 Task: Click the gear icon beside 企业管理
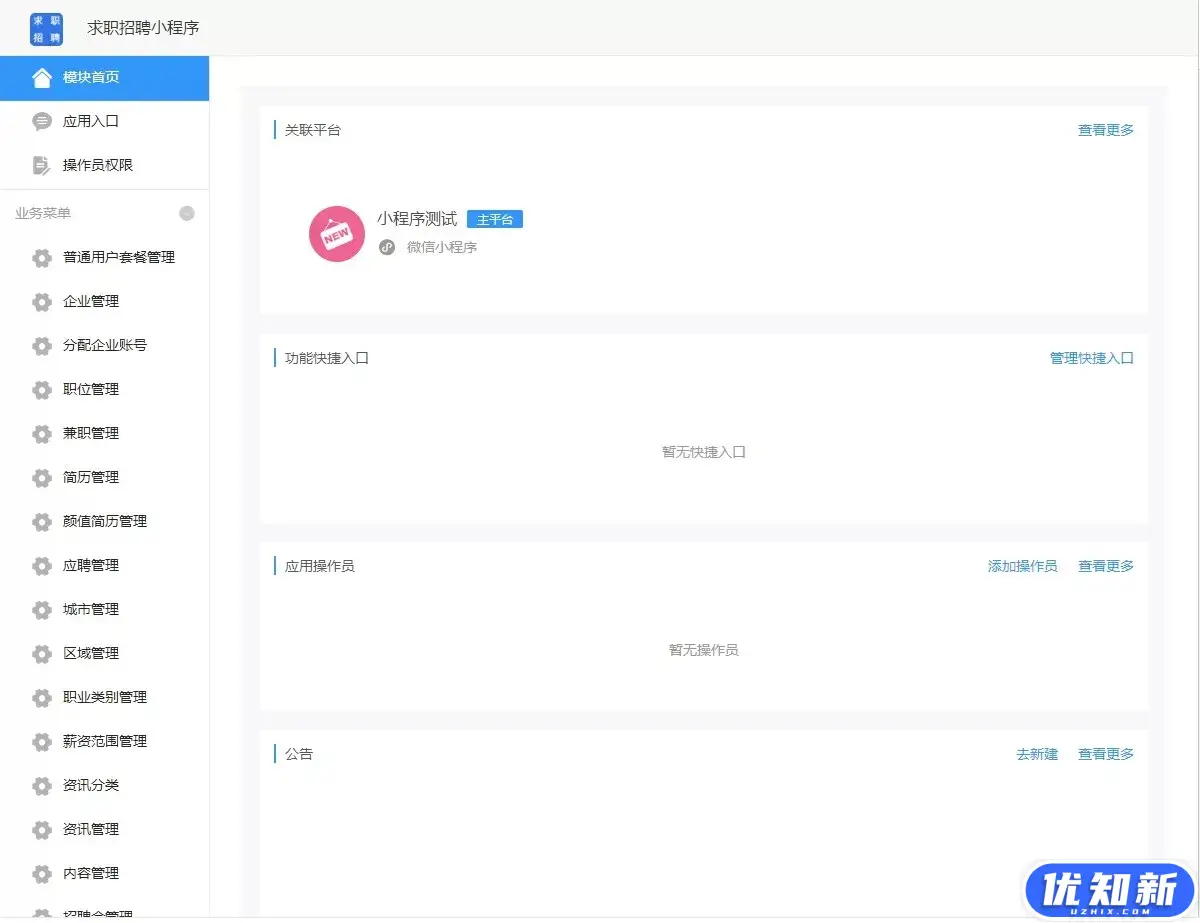coord(42,302)
